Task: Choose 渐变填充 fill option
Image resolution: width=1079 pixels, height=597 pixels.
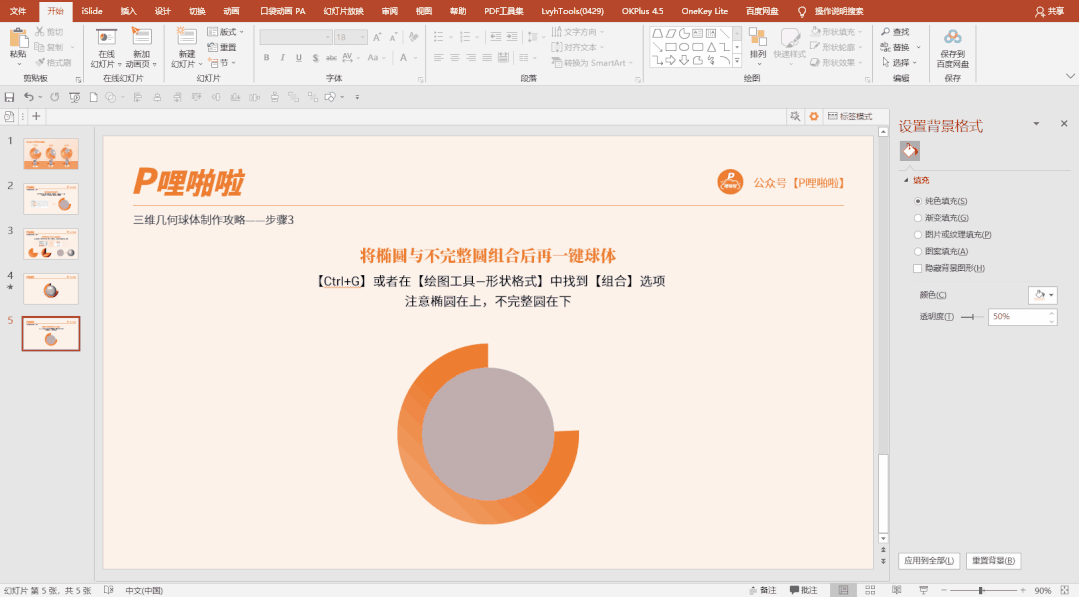Action: [917, 216]
